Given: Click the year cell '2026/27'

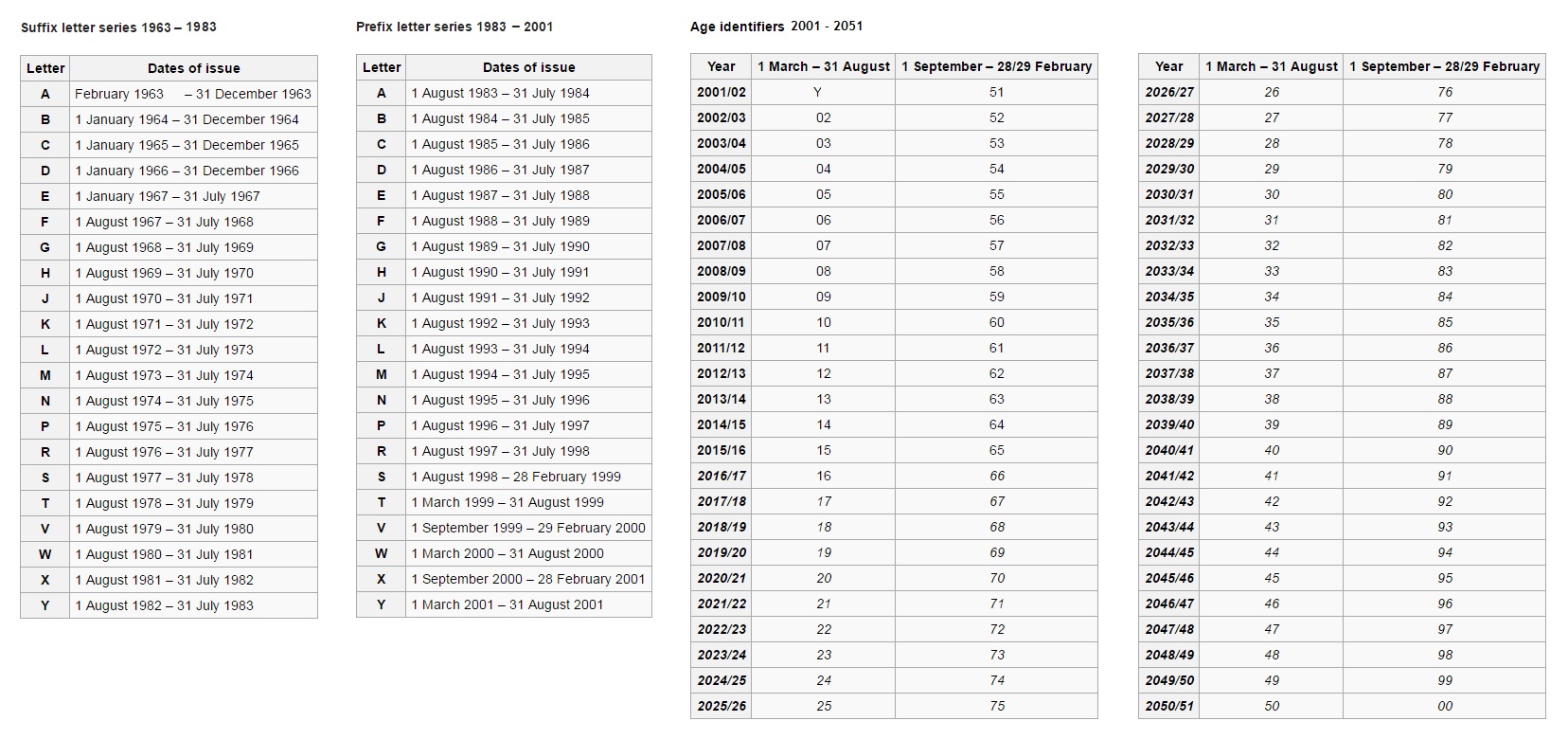Looking at the screenshot, I should [1169, 92].
